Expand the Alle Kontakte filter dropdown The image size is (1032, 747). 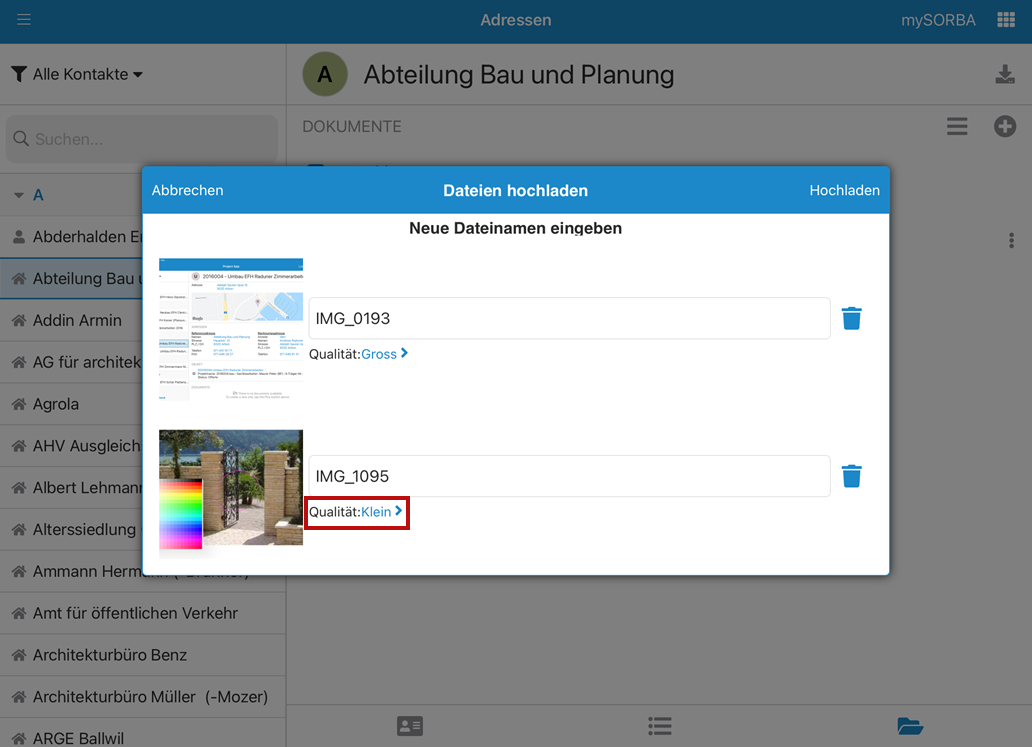[x=78, y=74]
